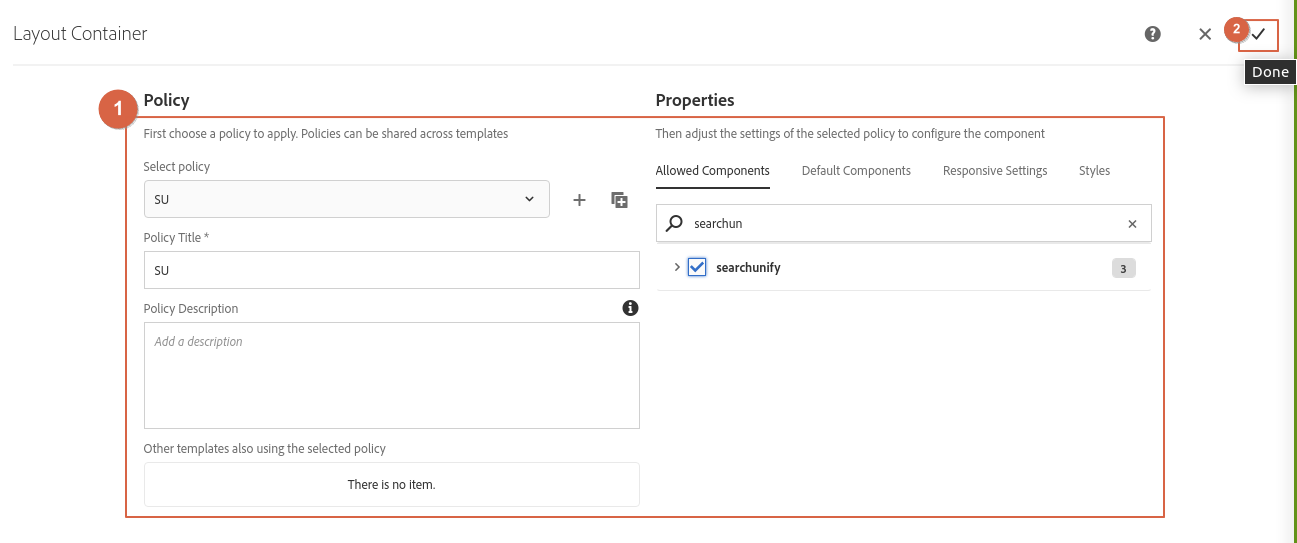This screenshot has width=1297, height=543.
Task: Focus the Policy Description text area
Action: (391, 375)
